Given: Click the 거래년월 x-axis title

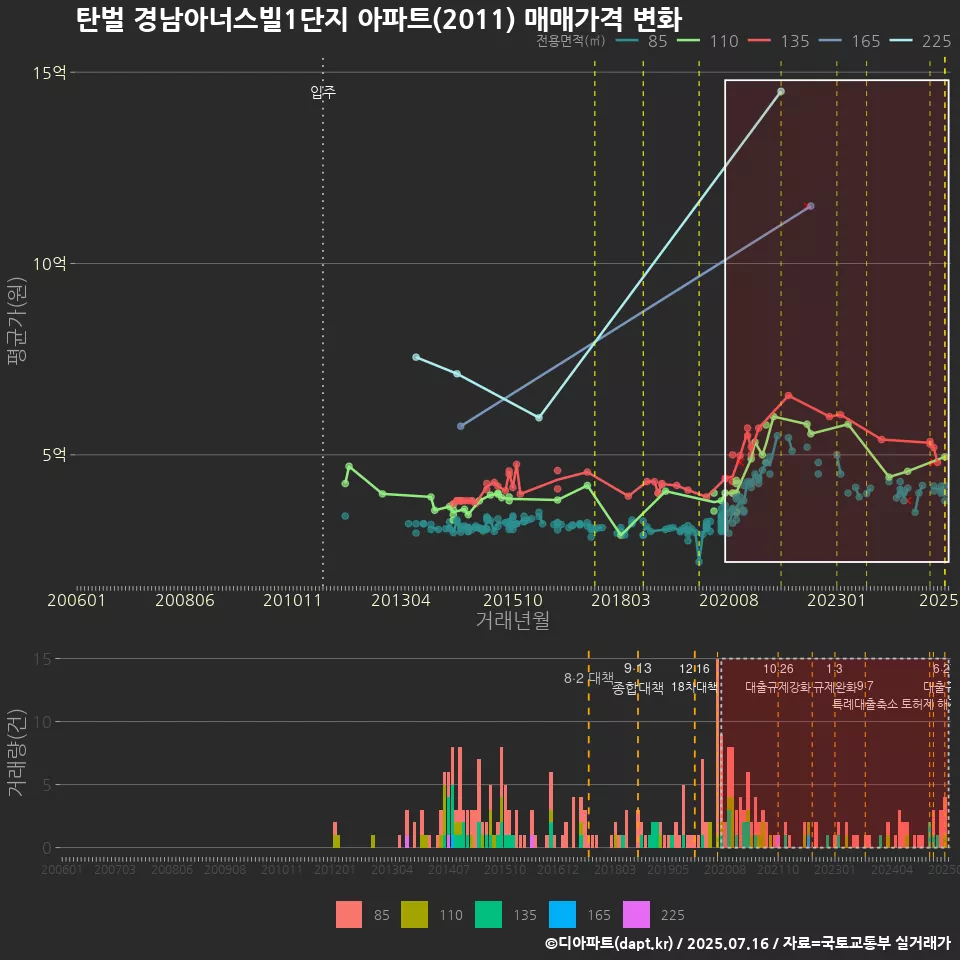Looking at the screenshot, I should (x=512, y=620).
